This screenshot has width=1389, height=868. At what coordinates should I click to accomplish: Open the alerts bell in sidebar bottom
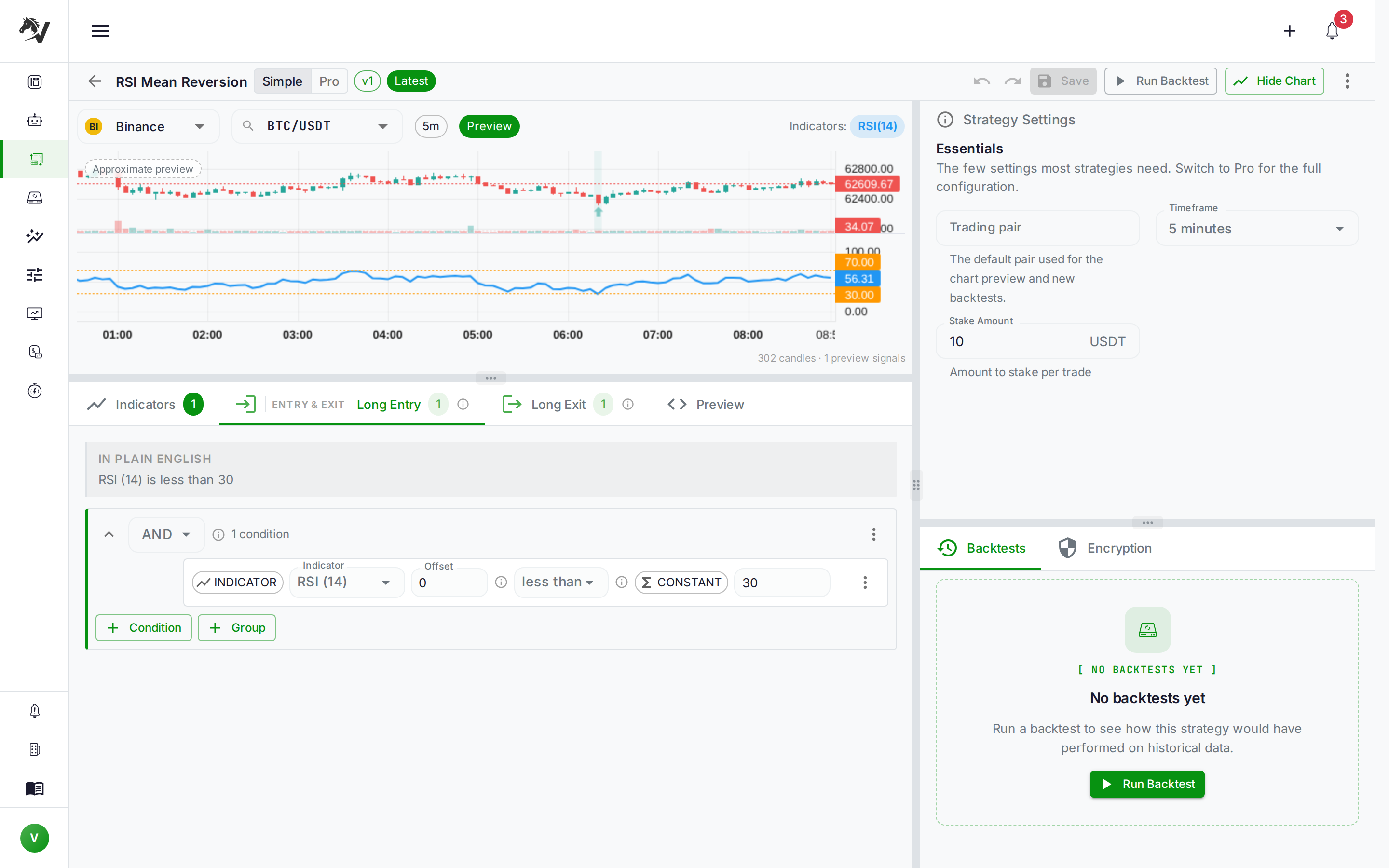pyautogui.click(x=34, y=711)
